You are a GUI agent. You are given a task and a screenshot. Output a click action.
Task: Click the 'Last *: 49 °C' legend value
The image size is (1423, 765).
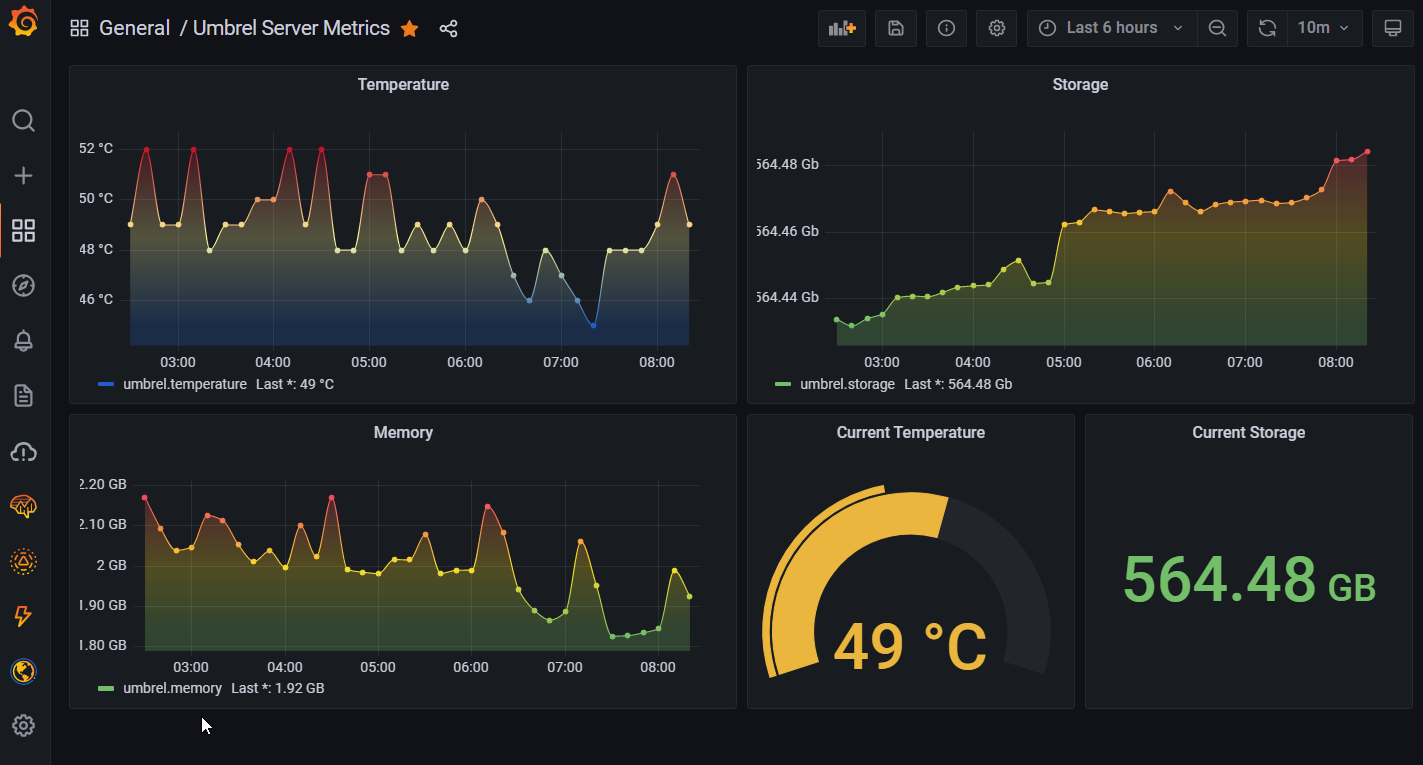tap(295, 384)
